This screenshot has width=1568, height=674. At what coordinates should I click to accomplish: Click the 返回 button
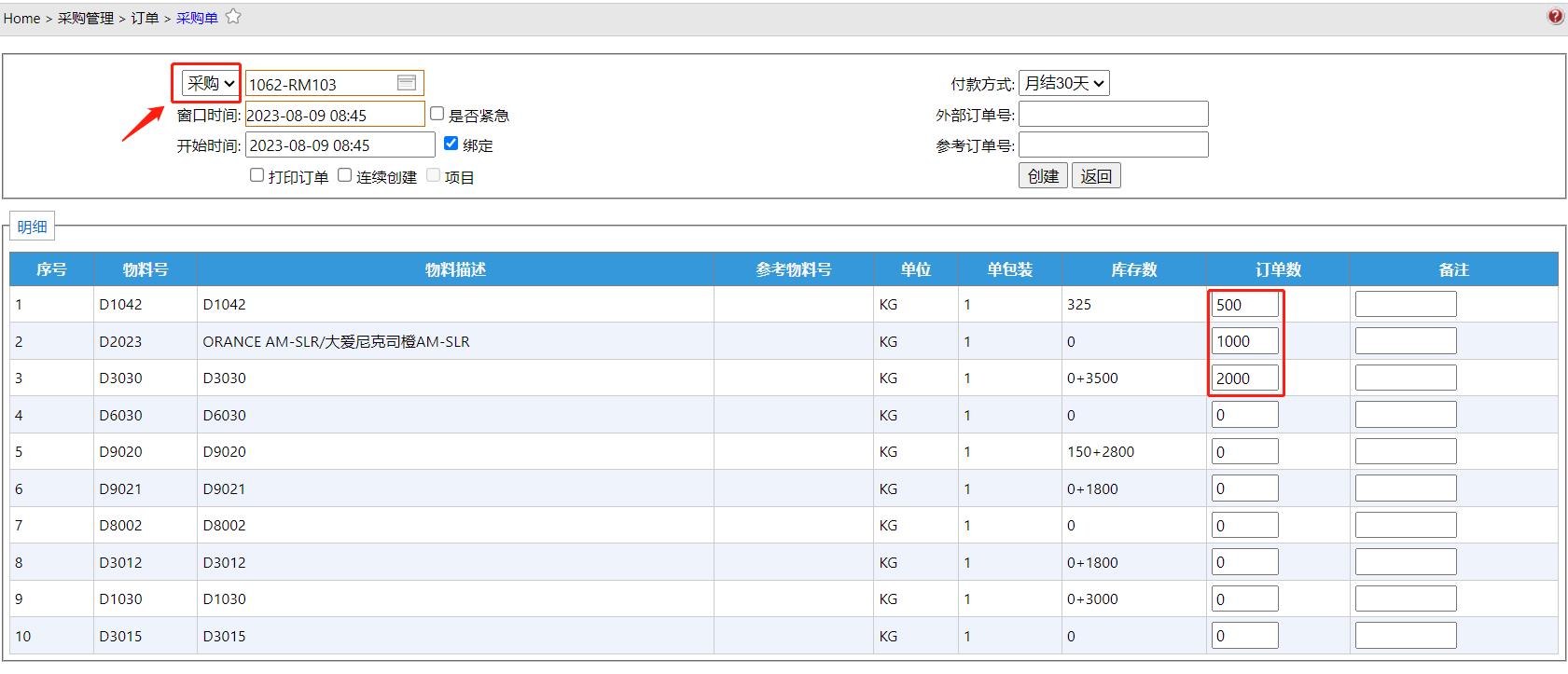coord(1096,176)
